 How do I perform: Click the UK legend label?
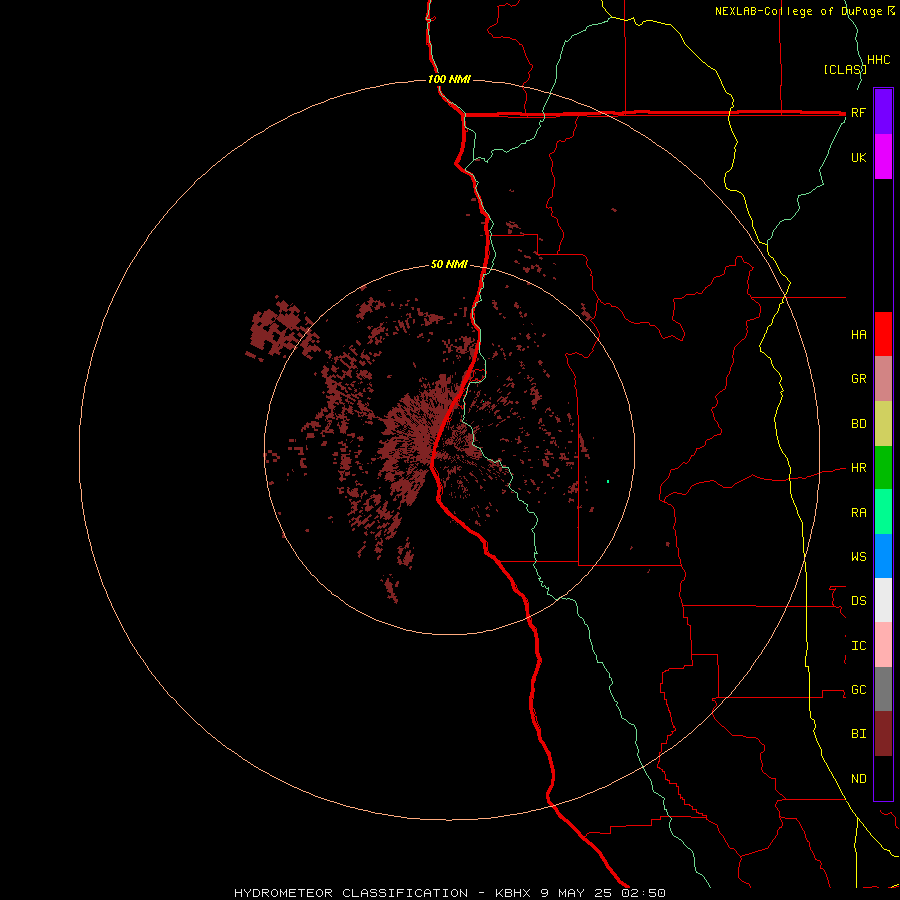coord(858,158)
